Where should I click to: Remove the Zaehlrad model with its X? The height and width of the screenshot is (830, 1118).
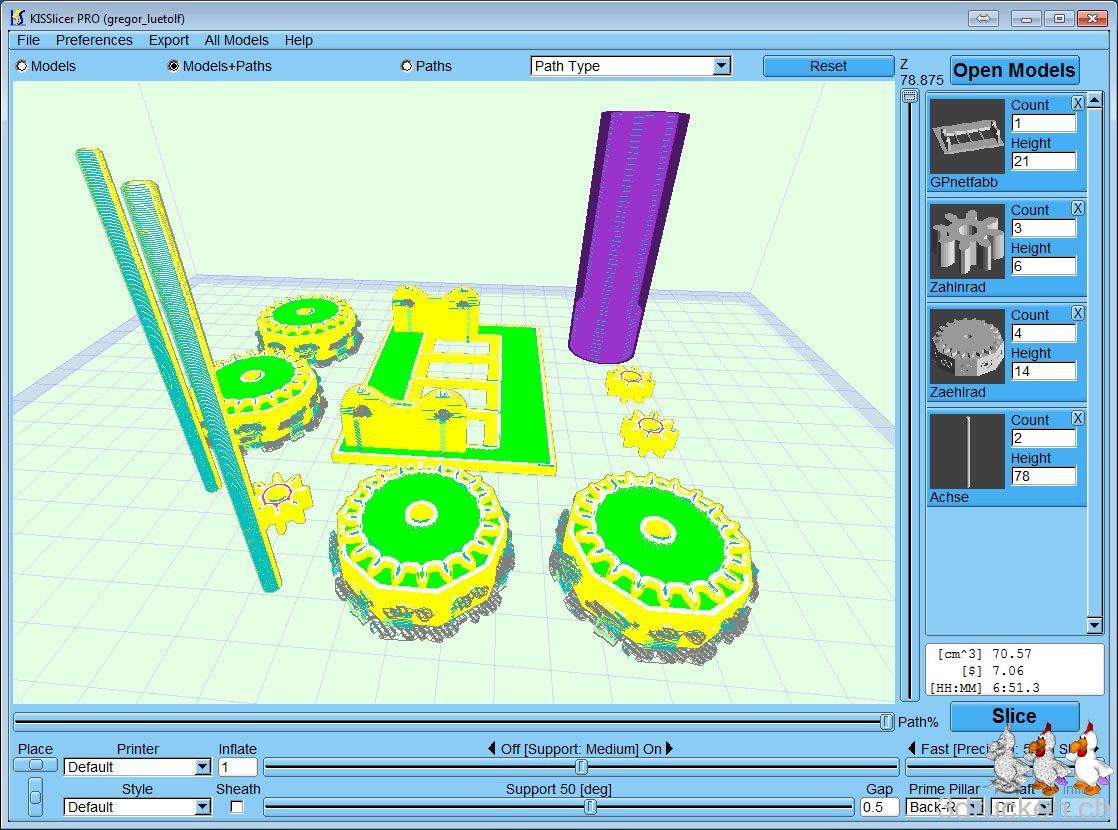pos(1077,313)
